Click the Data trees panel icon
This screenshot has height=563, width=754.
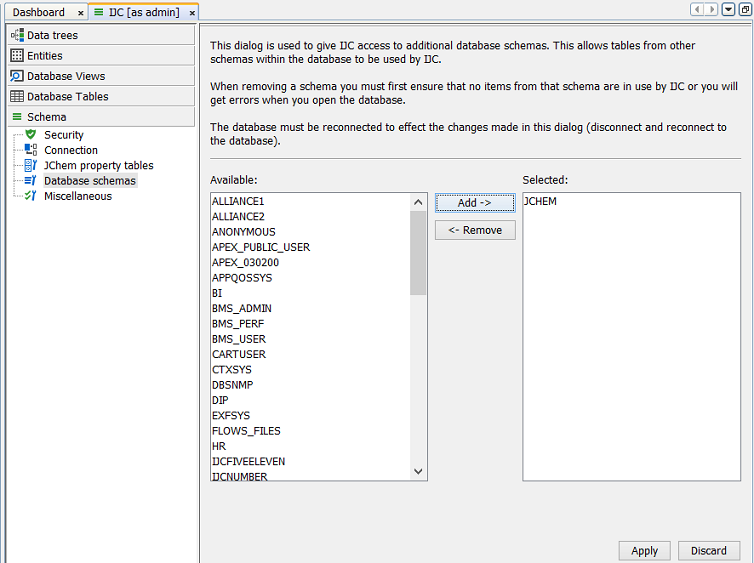tap(17, 35)
